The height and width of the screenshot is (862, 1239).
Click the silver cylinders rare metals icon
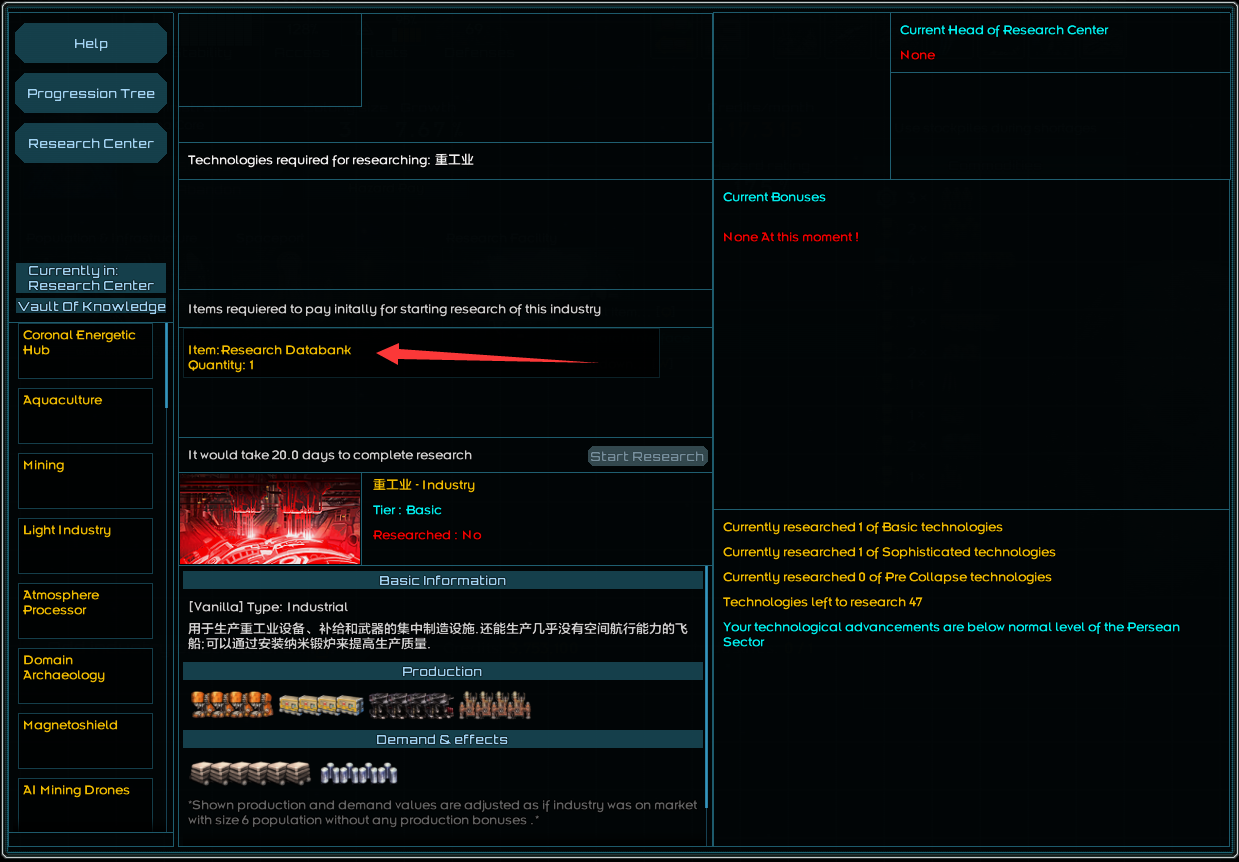click(359, 773)
